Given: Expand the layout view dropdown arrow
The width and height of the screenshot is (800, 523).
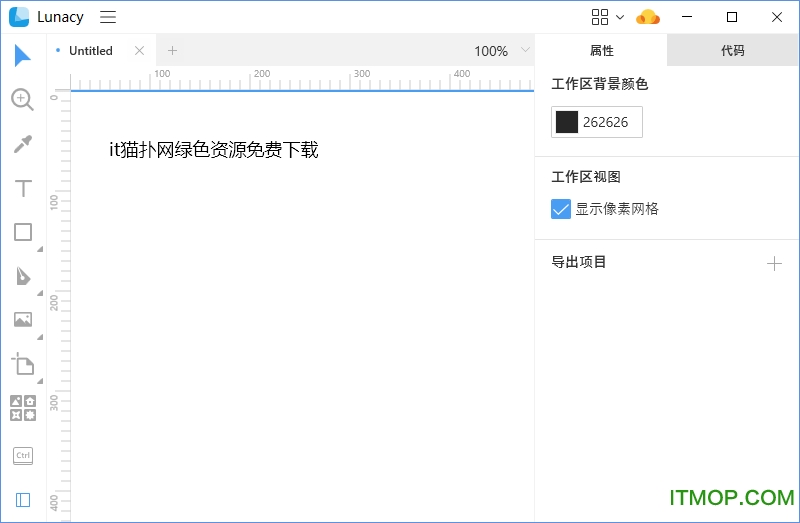Looking at the screenshot, I should pos(620,17).
